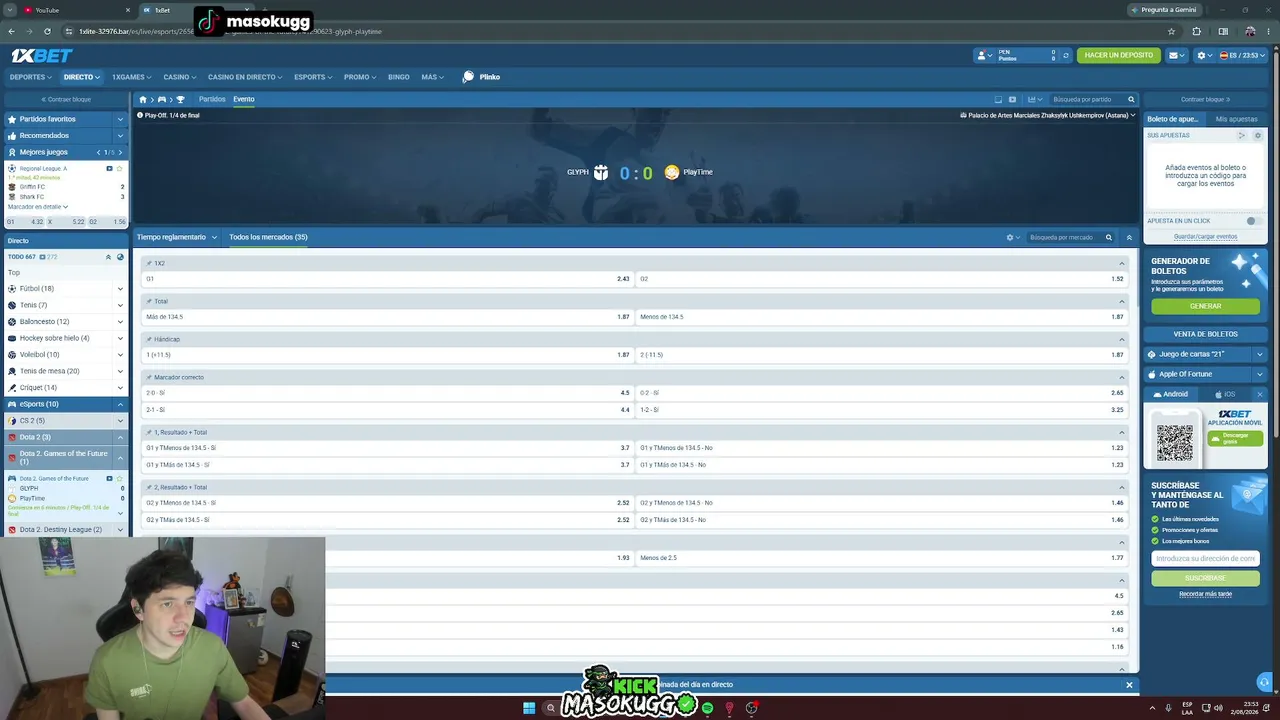
Task: Click the search magnifier for Búsqueda por partido
Action: (x=1131, y=100)
